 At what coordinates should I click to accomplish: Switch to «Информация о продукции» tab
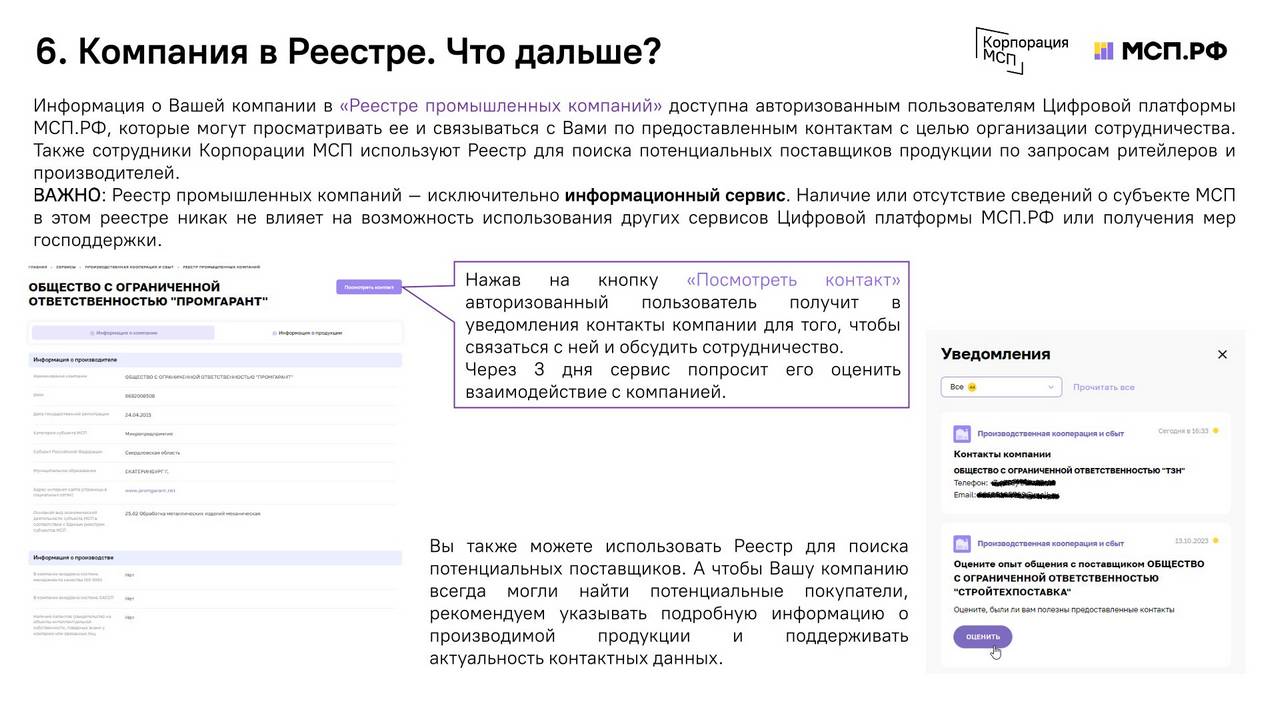coord(310,332)
